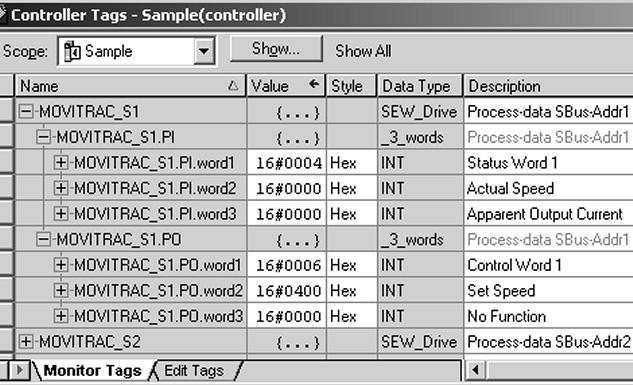Image resolution: width=633 pixels, height=385 pixels.
Task: Click SEW_Drive data type of MOVITRAC_S1
Action: pos(419,111)
